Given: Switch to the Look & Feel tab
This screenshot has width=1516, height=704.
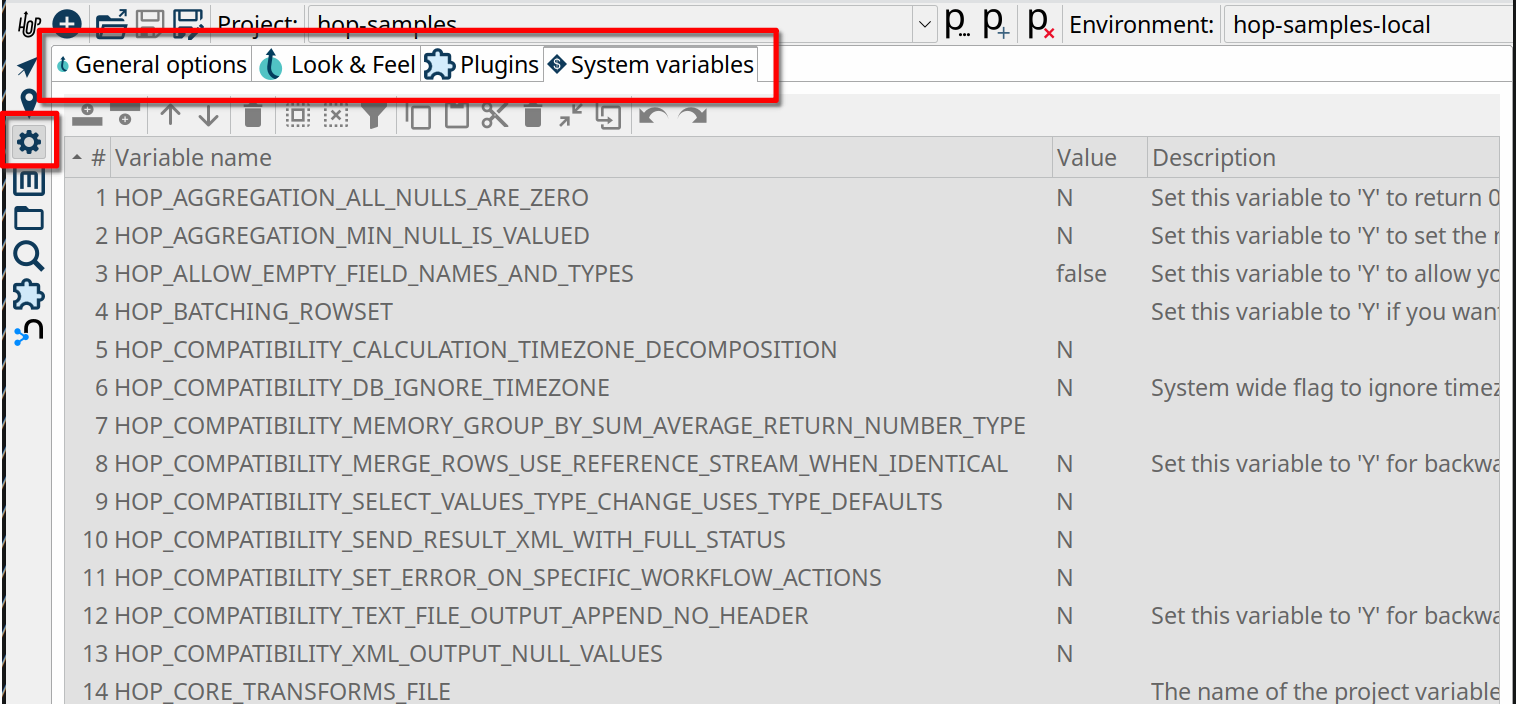Looking at the screenshot, I should 338,65.
